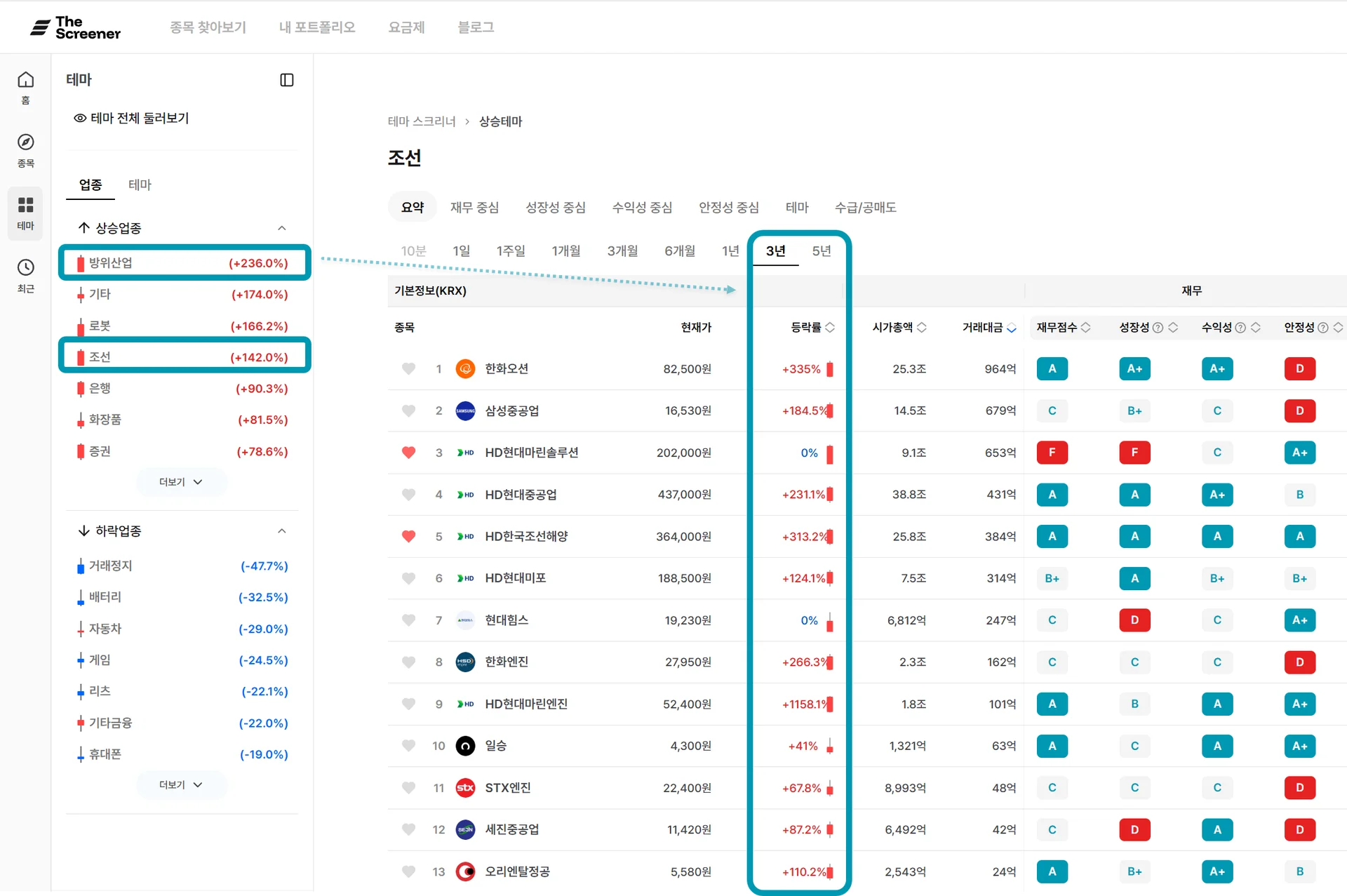
Task: Click the Home icon in sidebar
Action: 26,80
